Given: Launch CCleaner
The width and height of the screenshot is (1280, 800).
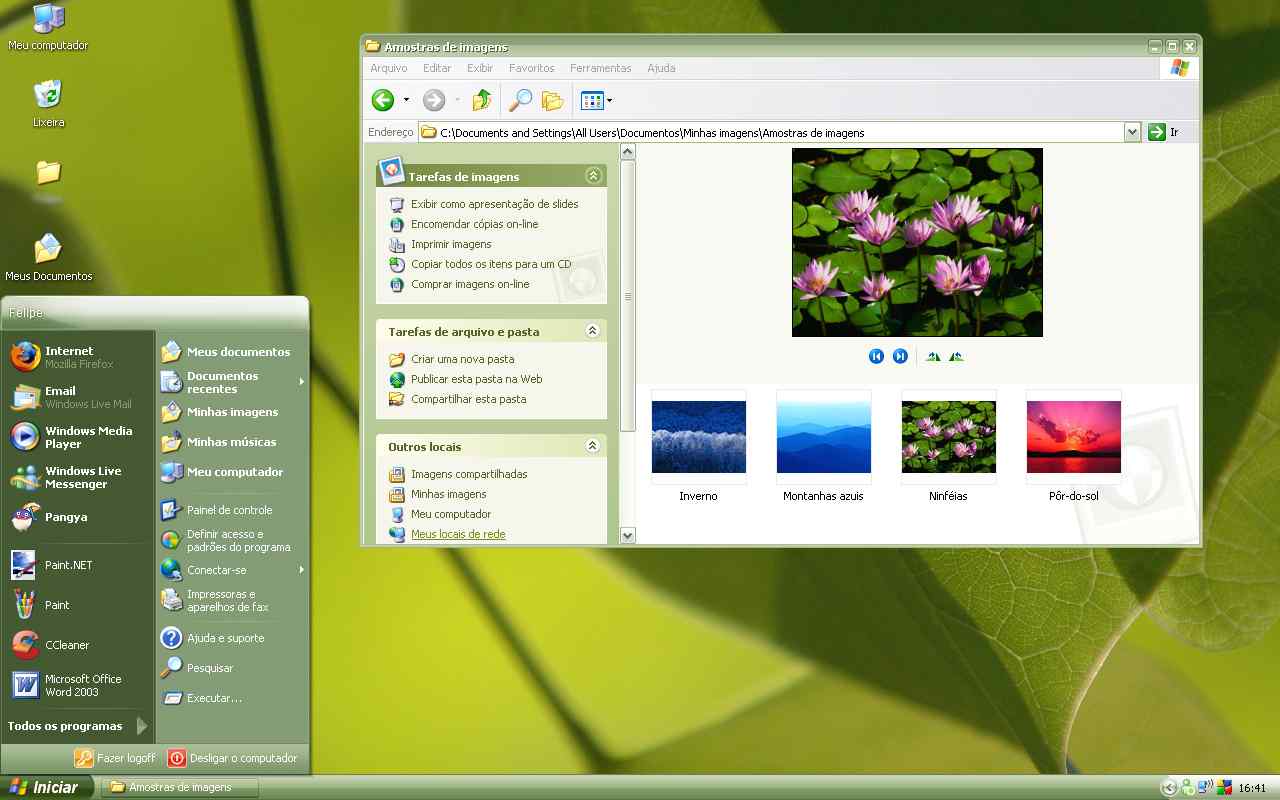Looking at the screenshot, I should (80, 645).
